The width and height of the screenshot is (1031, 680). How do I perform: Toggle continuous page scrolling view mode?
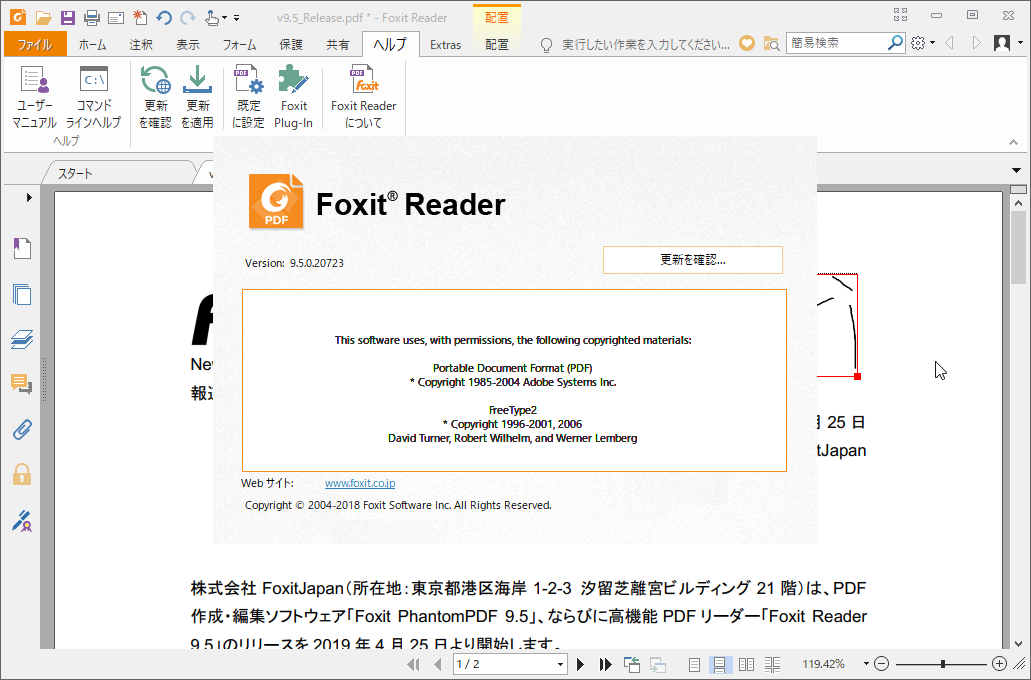coord(720,663)
